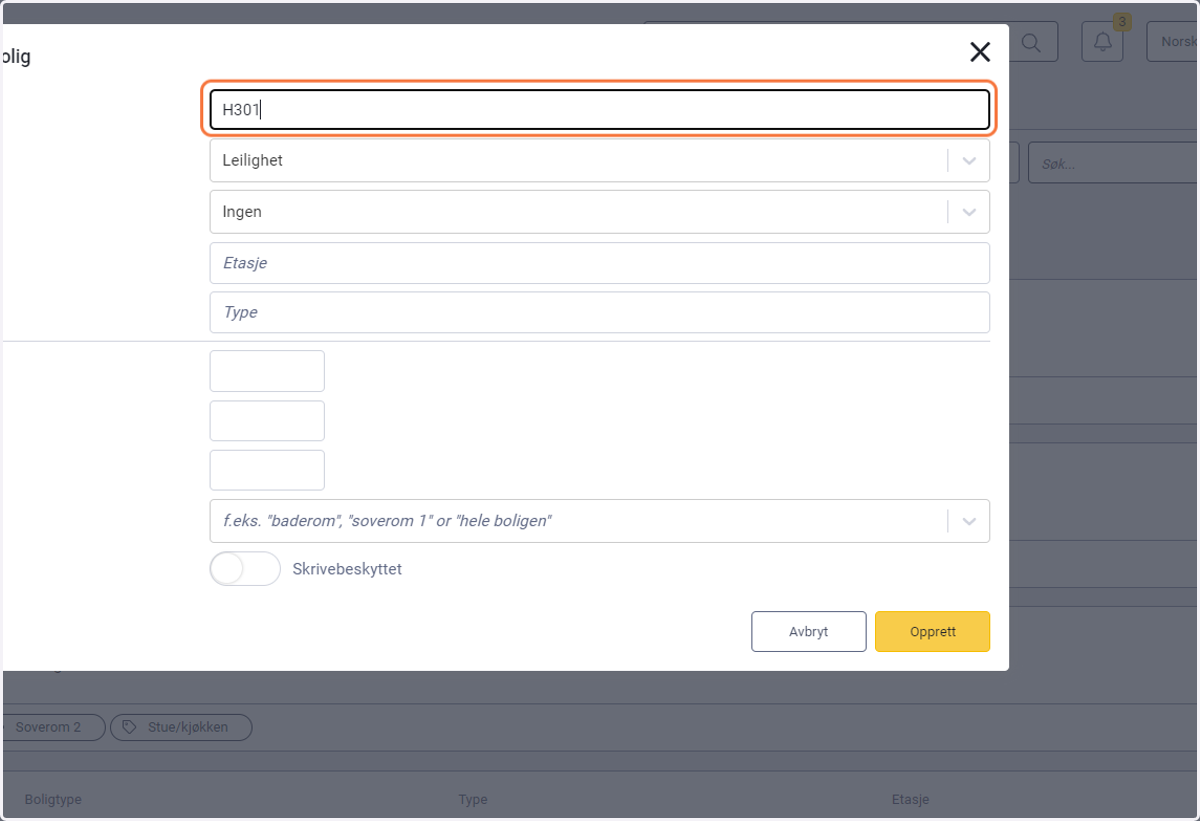Open the Ingen dropdown
1200x821 pixels.
[599, 212]
